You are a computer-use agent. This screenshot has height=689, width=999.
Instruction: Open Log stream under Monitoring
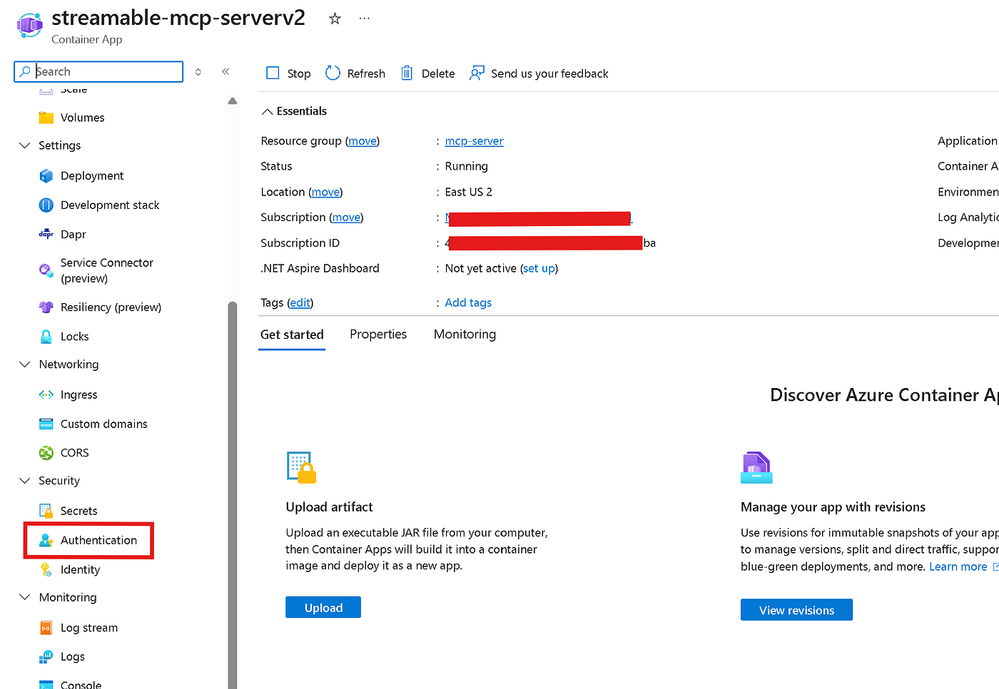tap(89, 628)
